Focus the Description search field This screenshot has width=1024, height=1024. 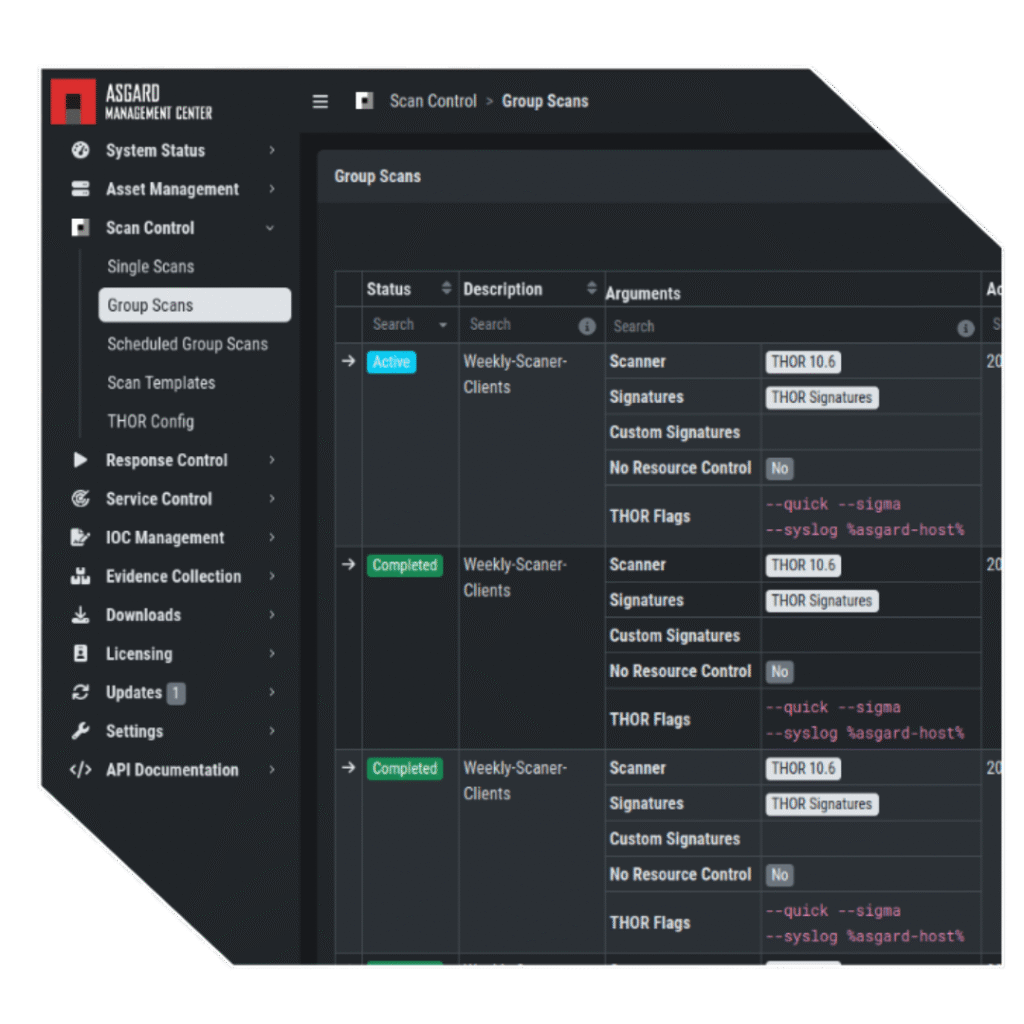[x=520, y=325]
